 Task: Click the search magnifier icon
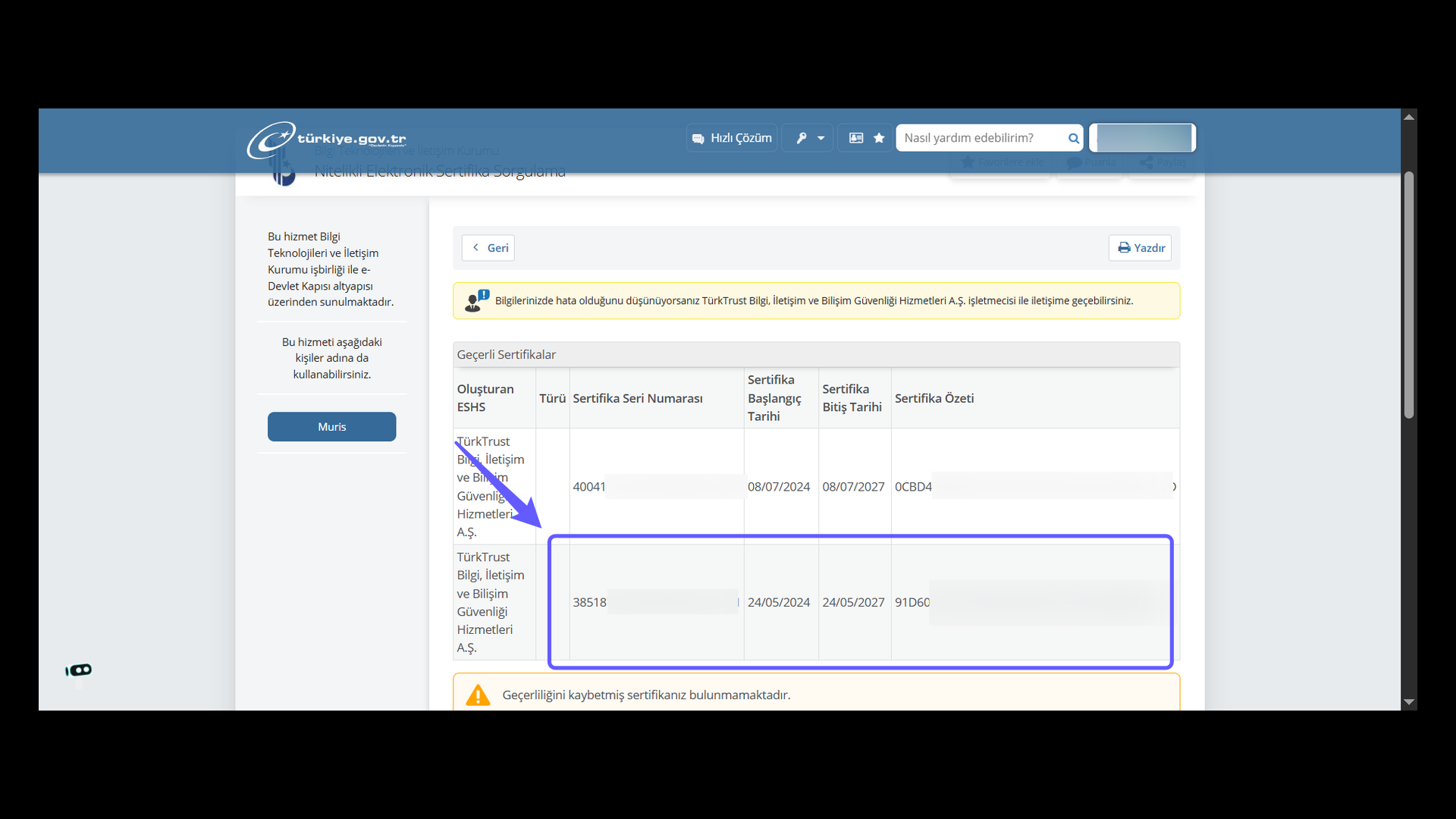pos(1073,138)
